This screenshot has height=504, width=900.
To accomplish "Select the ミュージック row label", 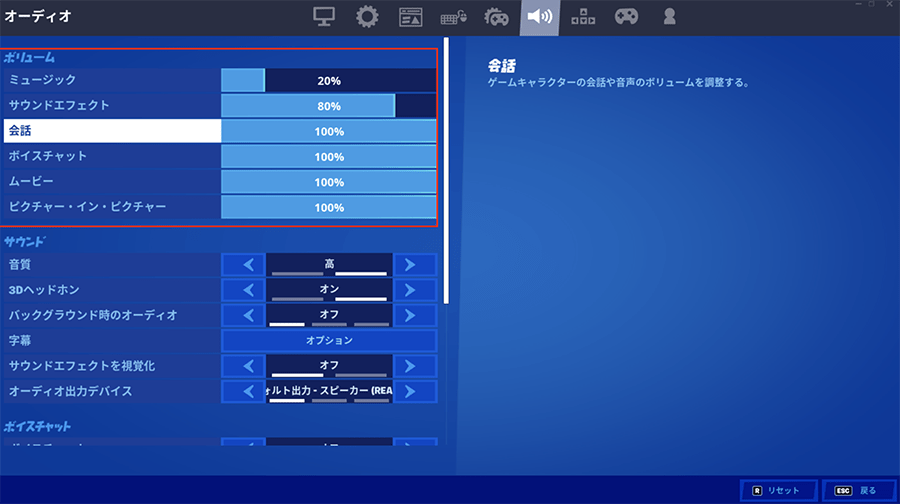I will click(x=112, y=80).
